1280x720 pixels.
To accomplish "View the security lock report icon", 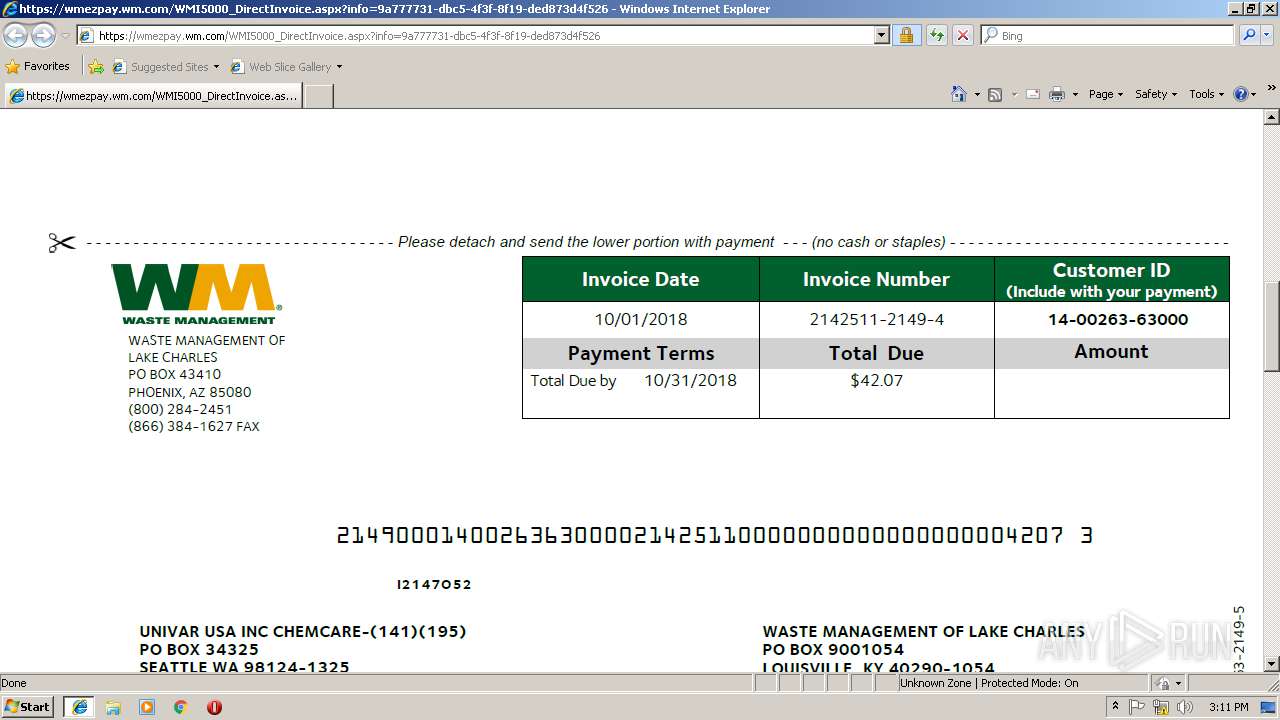I will coord(906,35).
